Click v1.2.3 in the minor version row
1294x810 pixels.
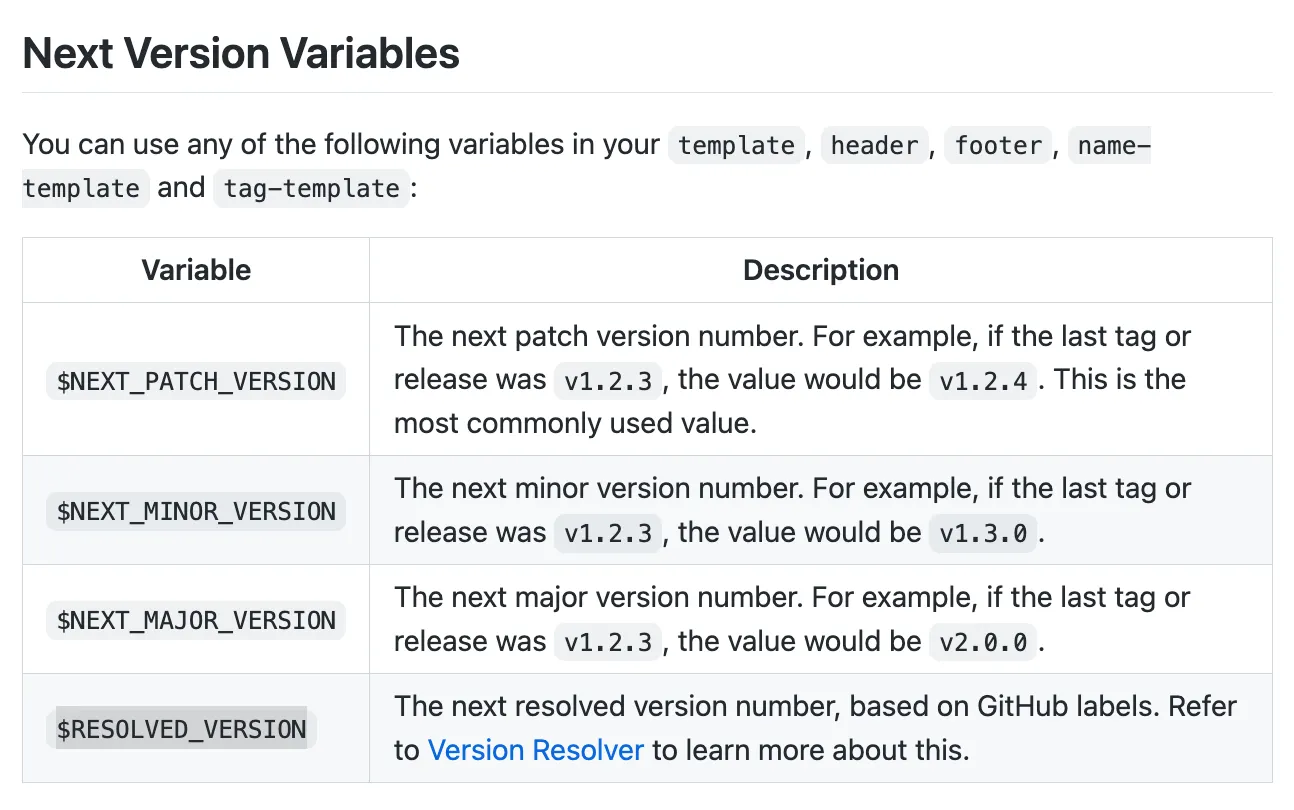tap(608, 533)
